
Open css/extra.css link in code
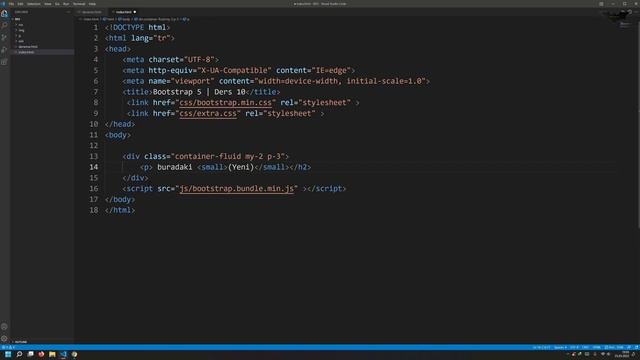pos(208,113)
